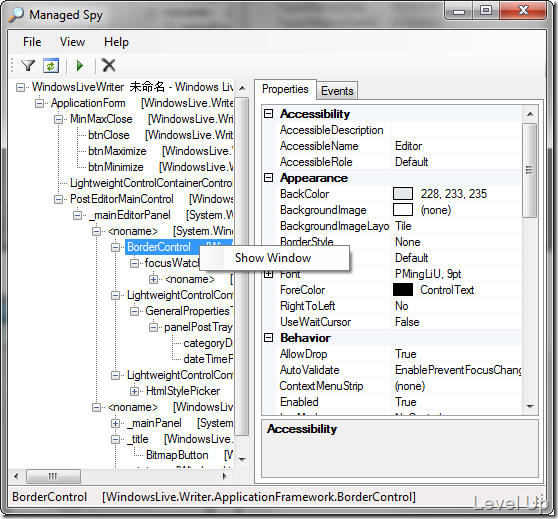Choose Show Window from context menu
The width and height of the screenshot is (558, 519).
tap(273, 258)
